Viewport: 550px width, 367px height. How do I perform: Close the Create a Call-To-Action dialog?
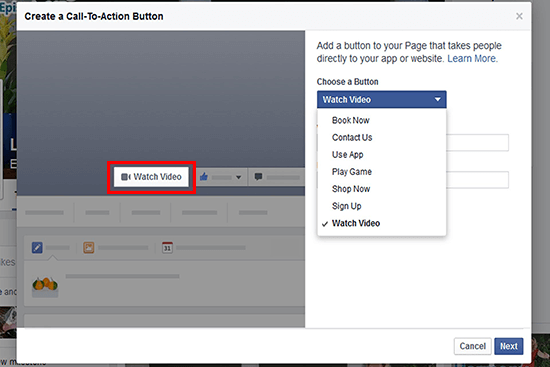click(519, 16)
